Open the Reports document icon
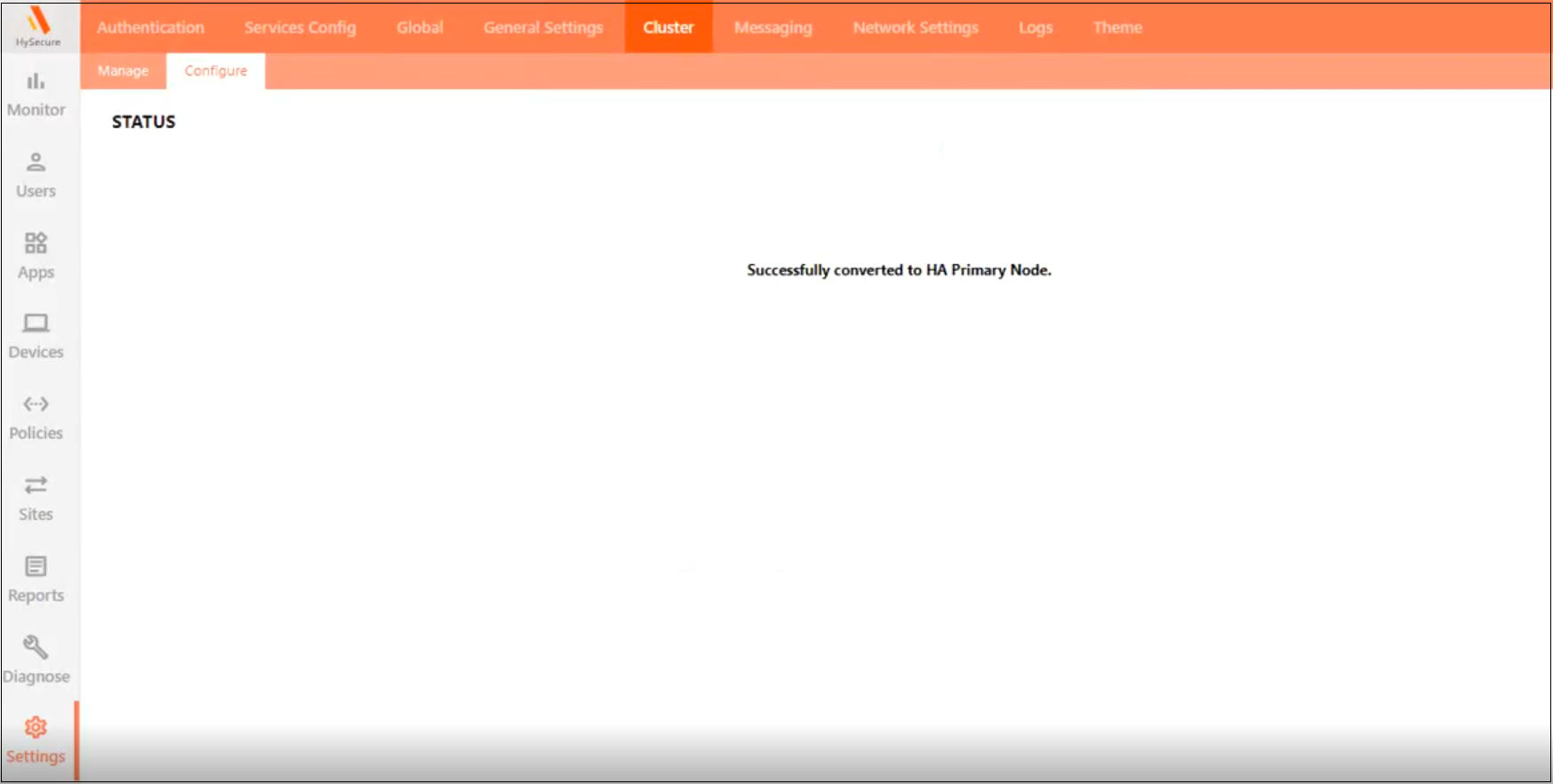Viewport: 1553px width, 784px height. coord(36,566)
